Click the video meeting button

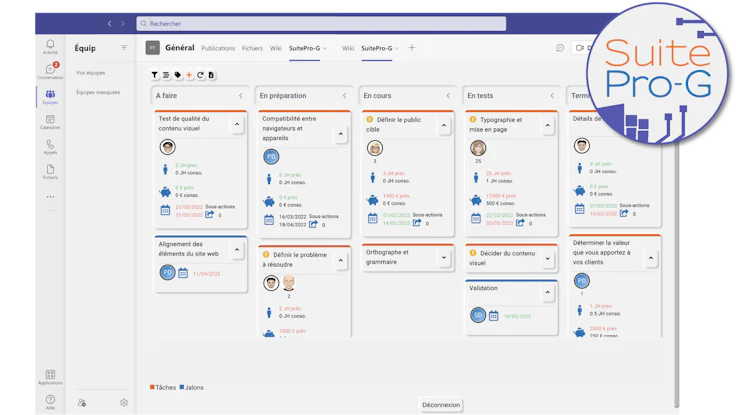(580, 48)
